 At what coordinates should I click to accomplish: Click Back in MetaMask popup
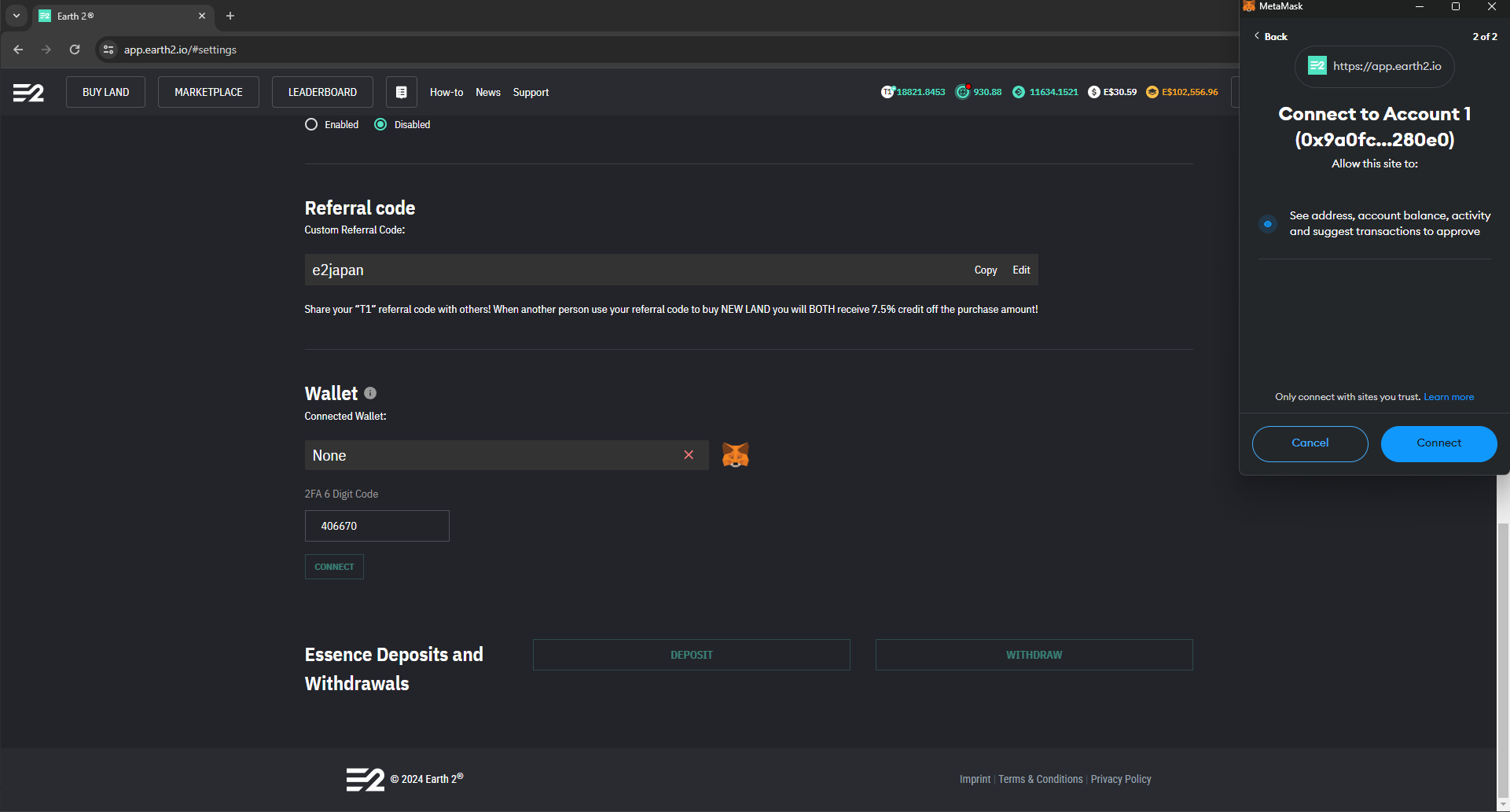(x=1270, y=36)
